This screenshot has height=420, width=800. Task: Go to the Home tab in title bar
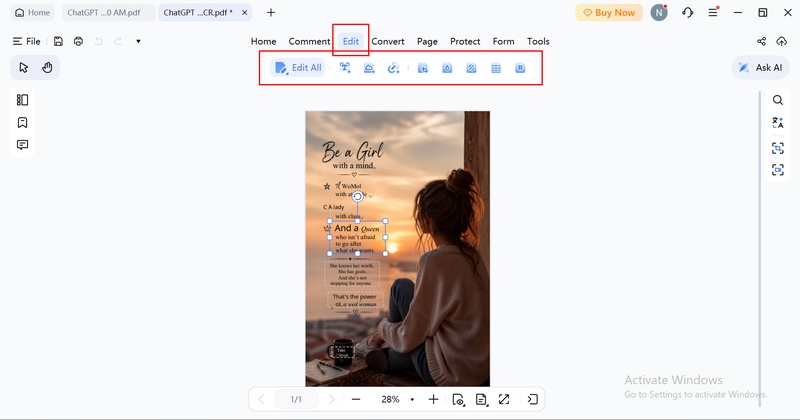[32, 13]
